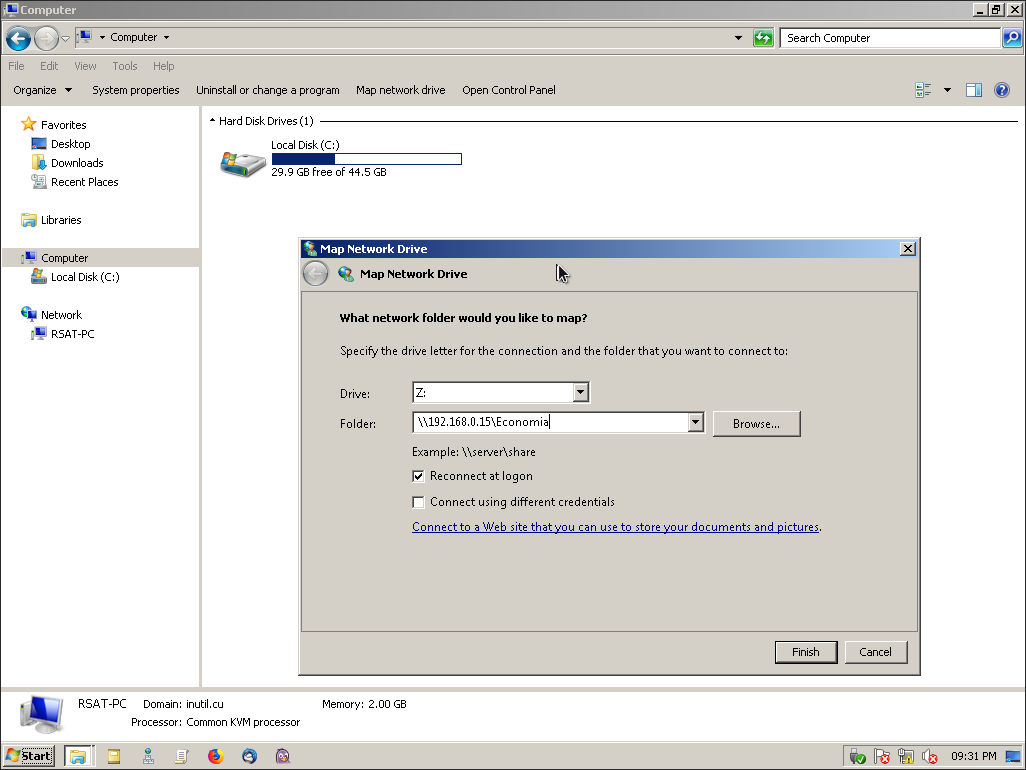Enable Connect using different credentials

click(418, 502)
